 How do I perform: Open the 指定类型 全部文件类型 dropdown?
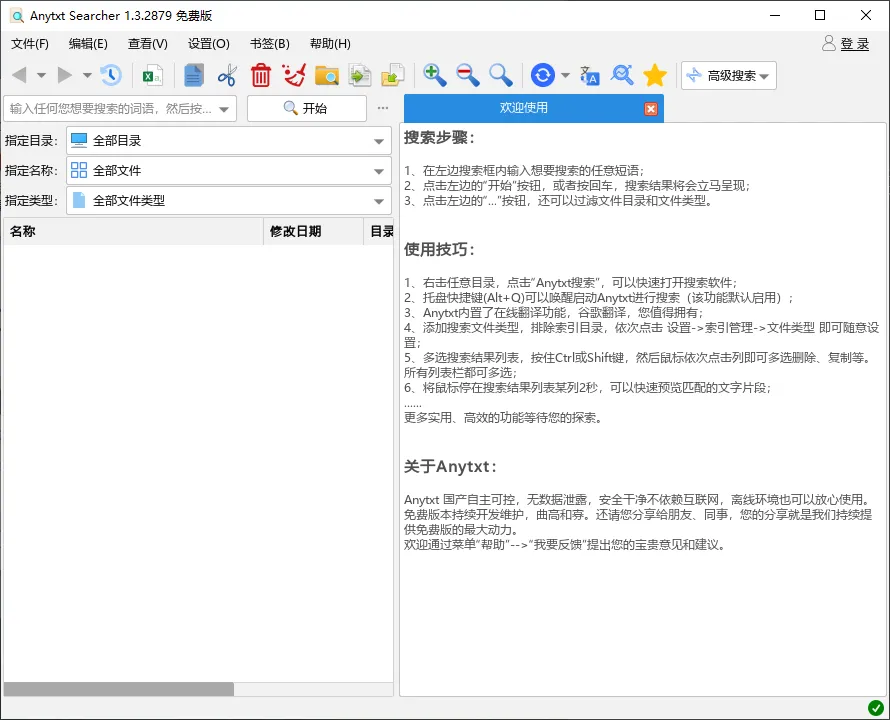coord(229,200)
